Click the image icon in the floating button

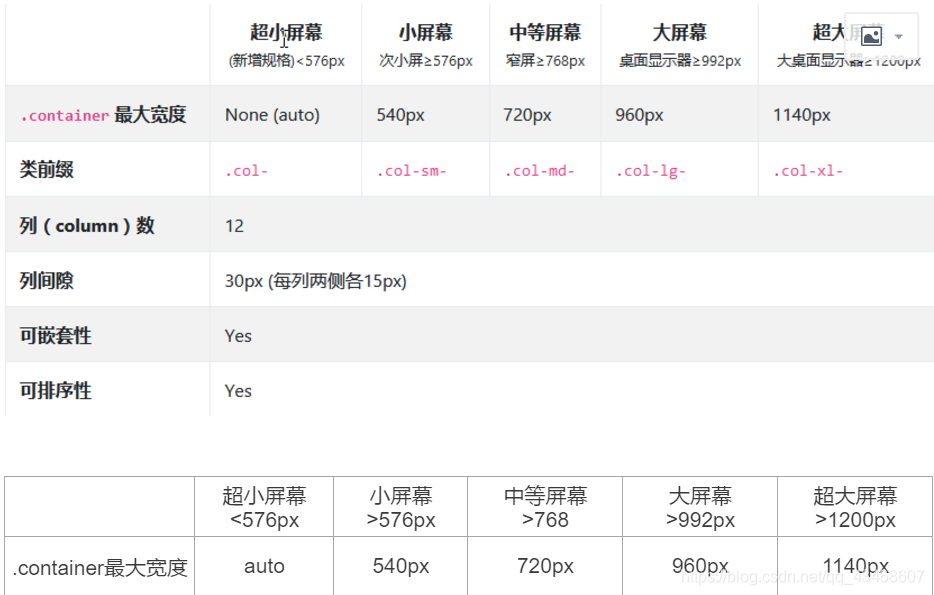coord(871,36)
